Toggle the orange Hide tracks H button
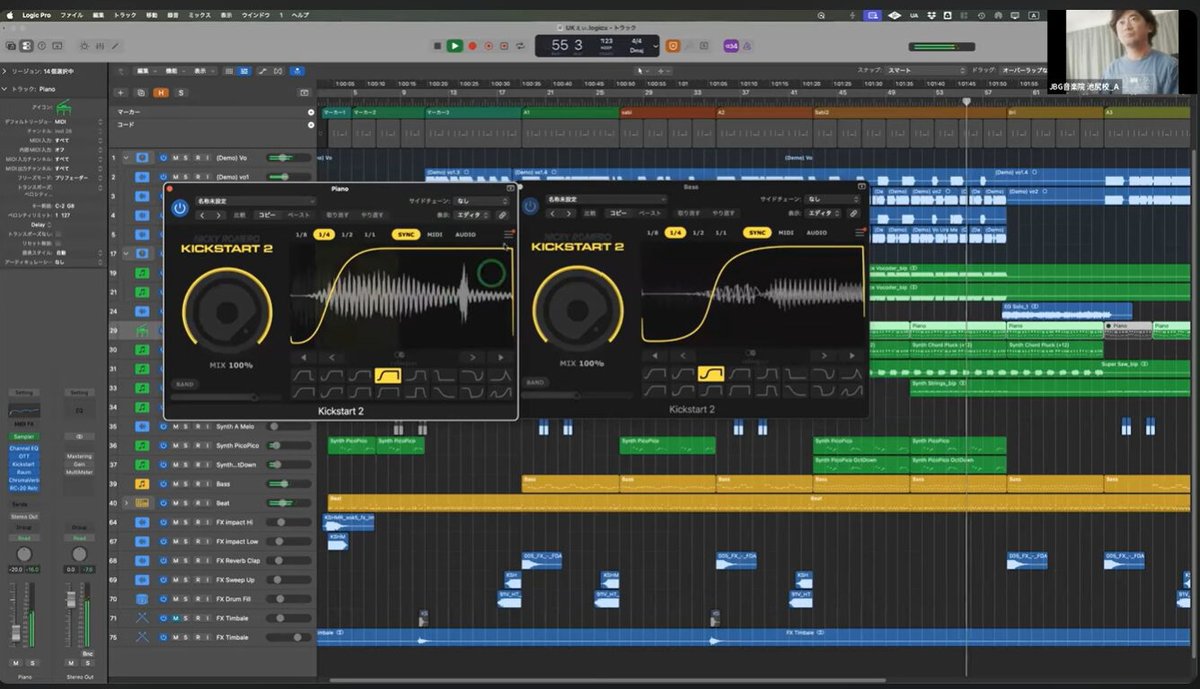 click(161, 92)
